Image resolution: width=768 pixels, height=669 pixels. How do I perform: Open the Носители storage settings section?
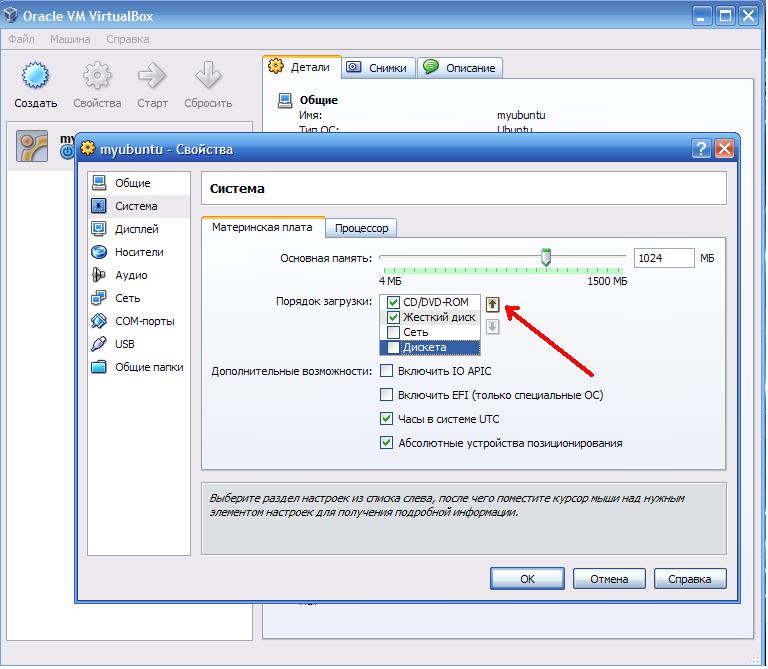139,252
